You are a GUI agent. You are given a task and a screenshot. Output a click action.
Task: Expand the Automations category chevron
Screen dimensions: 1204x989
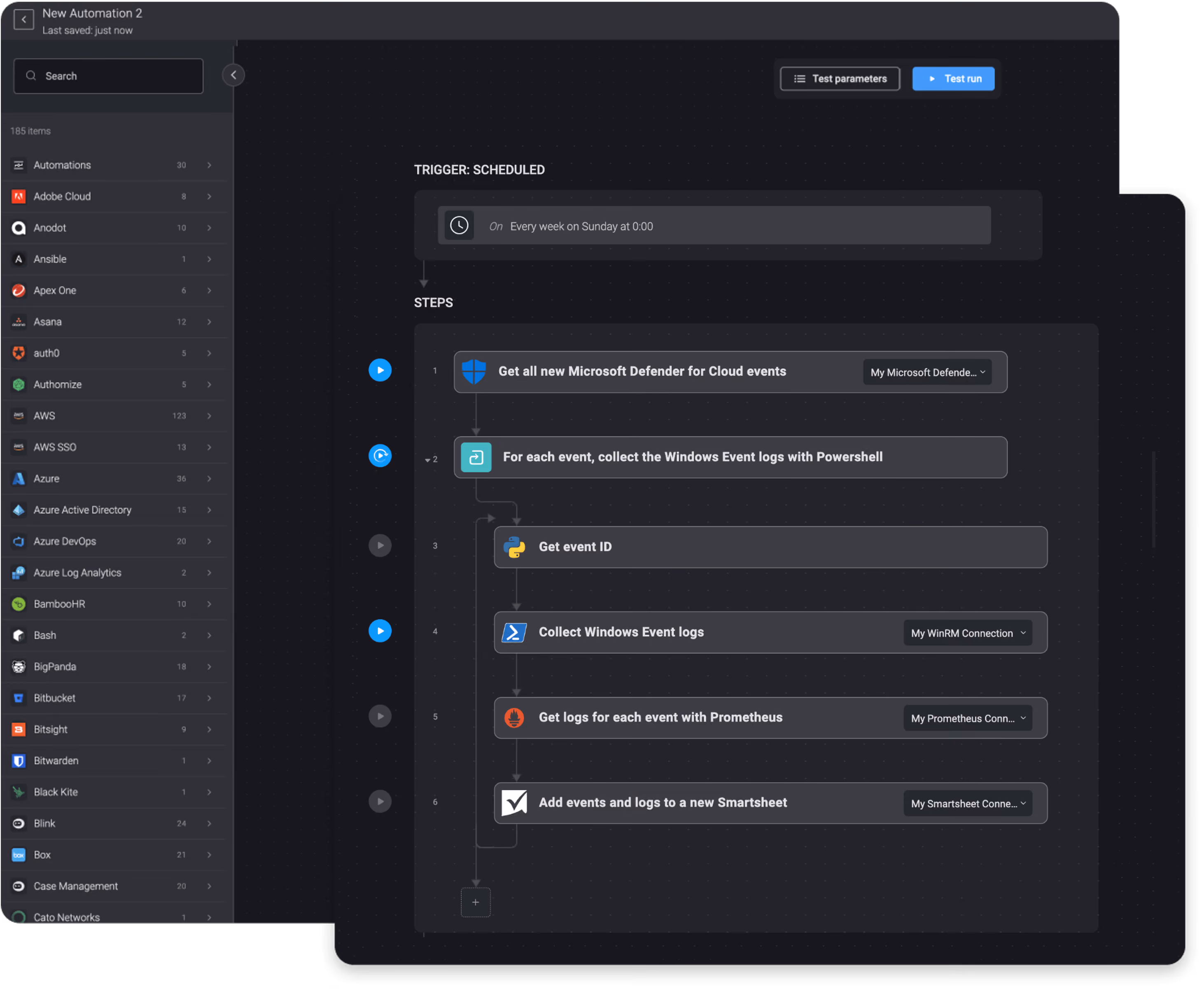click(210, 165)
